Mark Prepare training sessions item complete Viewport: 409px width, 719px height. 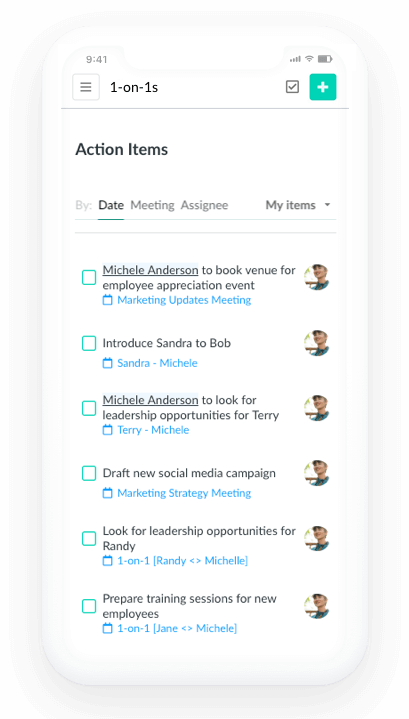pos(89,606)
